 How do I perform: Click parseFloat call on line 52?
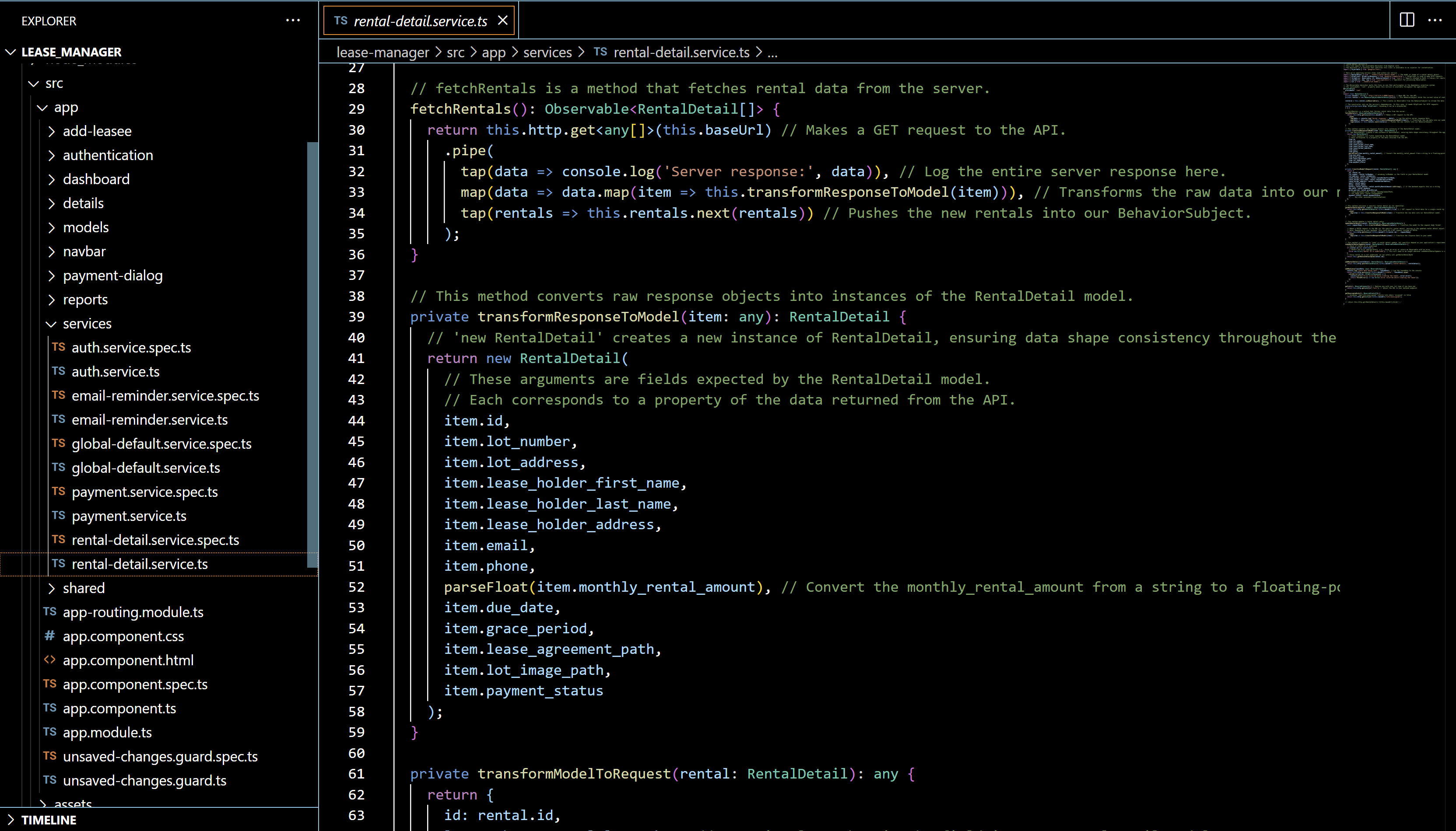[486, 587]
